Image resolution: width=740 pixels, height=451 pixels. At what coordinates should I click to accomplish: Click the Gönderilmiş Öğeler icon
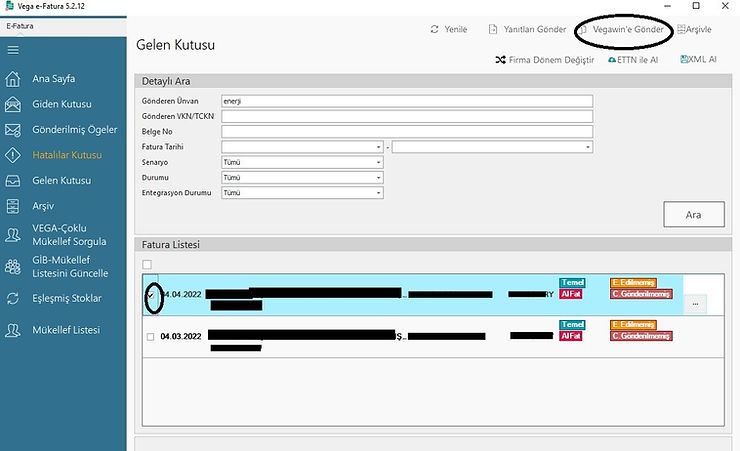click(x=13, y=130)
